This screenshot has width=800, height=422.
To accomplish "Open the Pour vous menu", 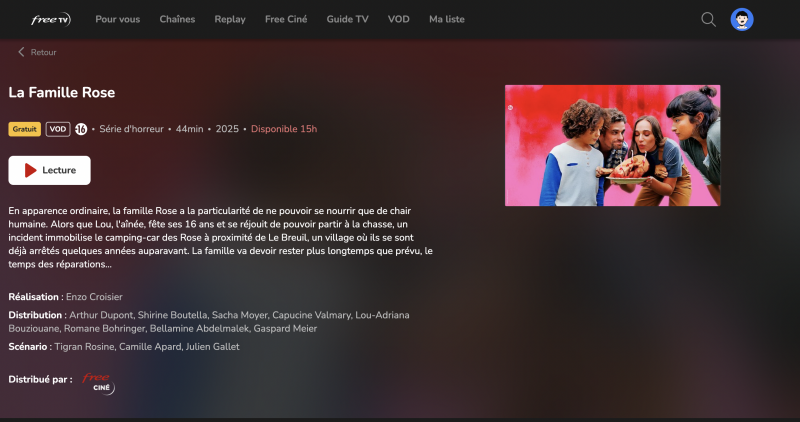I will click(x=117, y=19).
